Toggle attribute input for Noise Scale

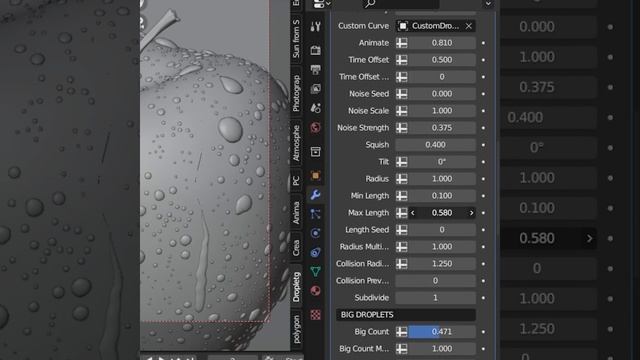point(402,111)
